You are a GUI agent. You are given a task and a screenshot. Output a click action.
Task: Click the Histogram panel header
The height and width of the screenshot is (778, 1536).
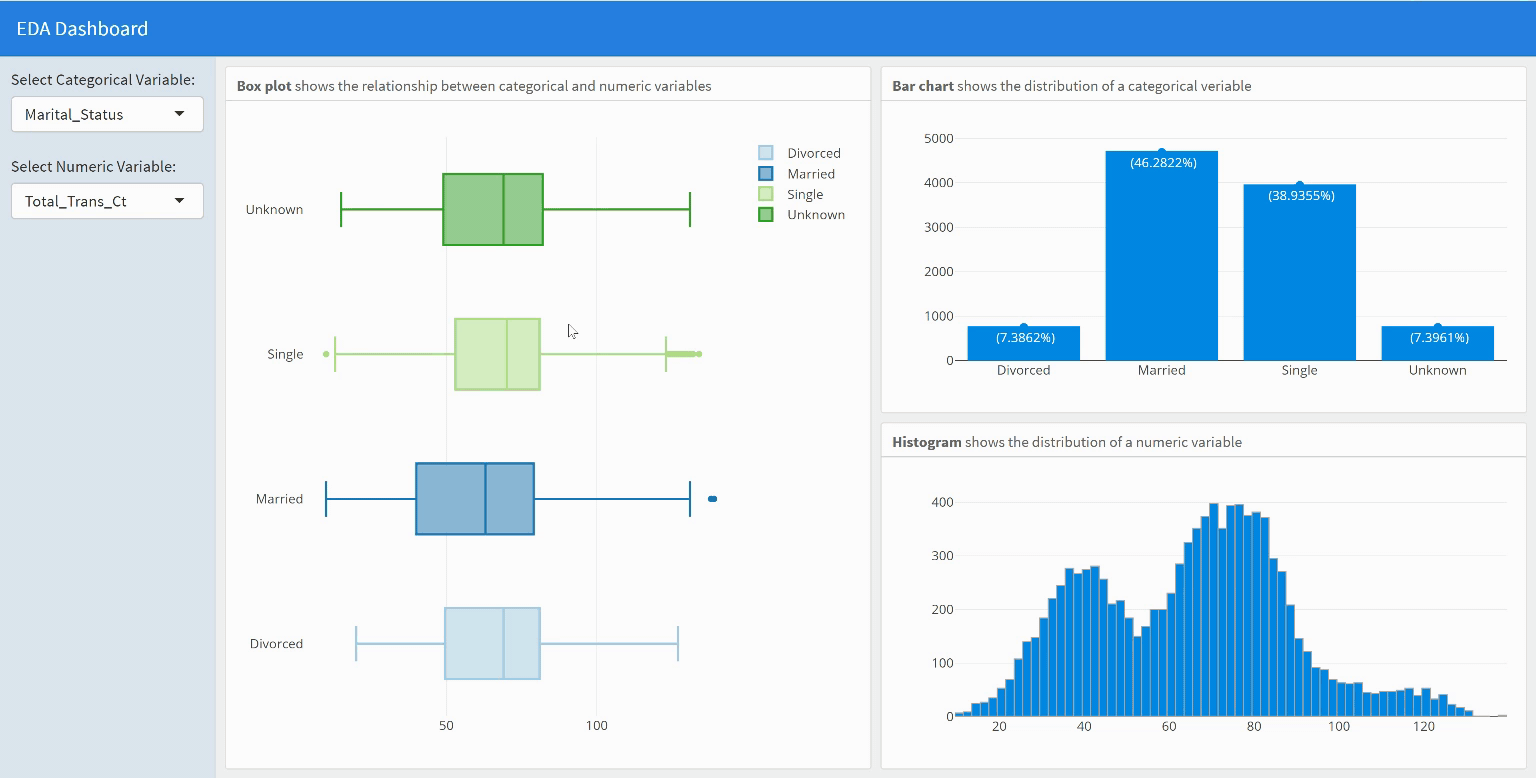click(923, 441)
